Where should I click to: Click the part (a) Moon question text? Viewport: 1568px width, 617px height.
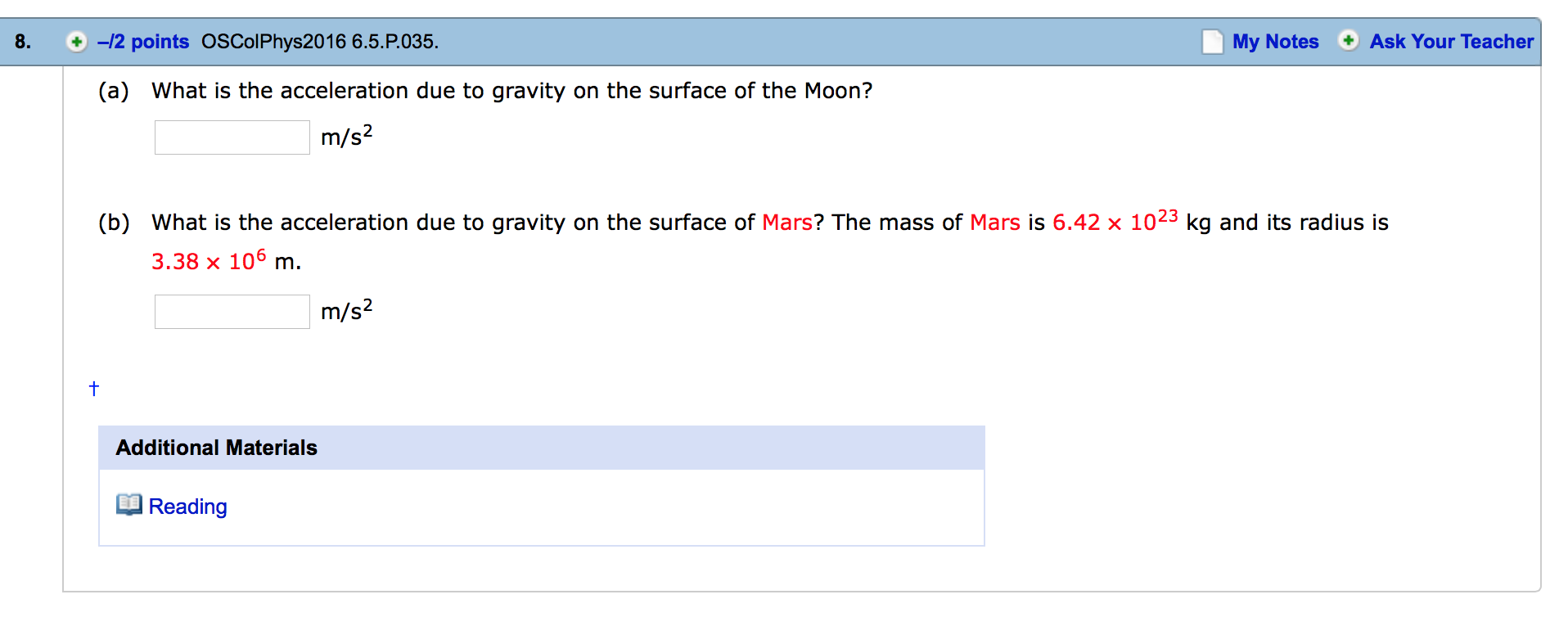pos(511,91)
